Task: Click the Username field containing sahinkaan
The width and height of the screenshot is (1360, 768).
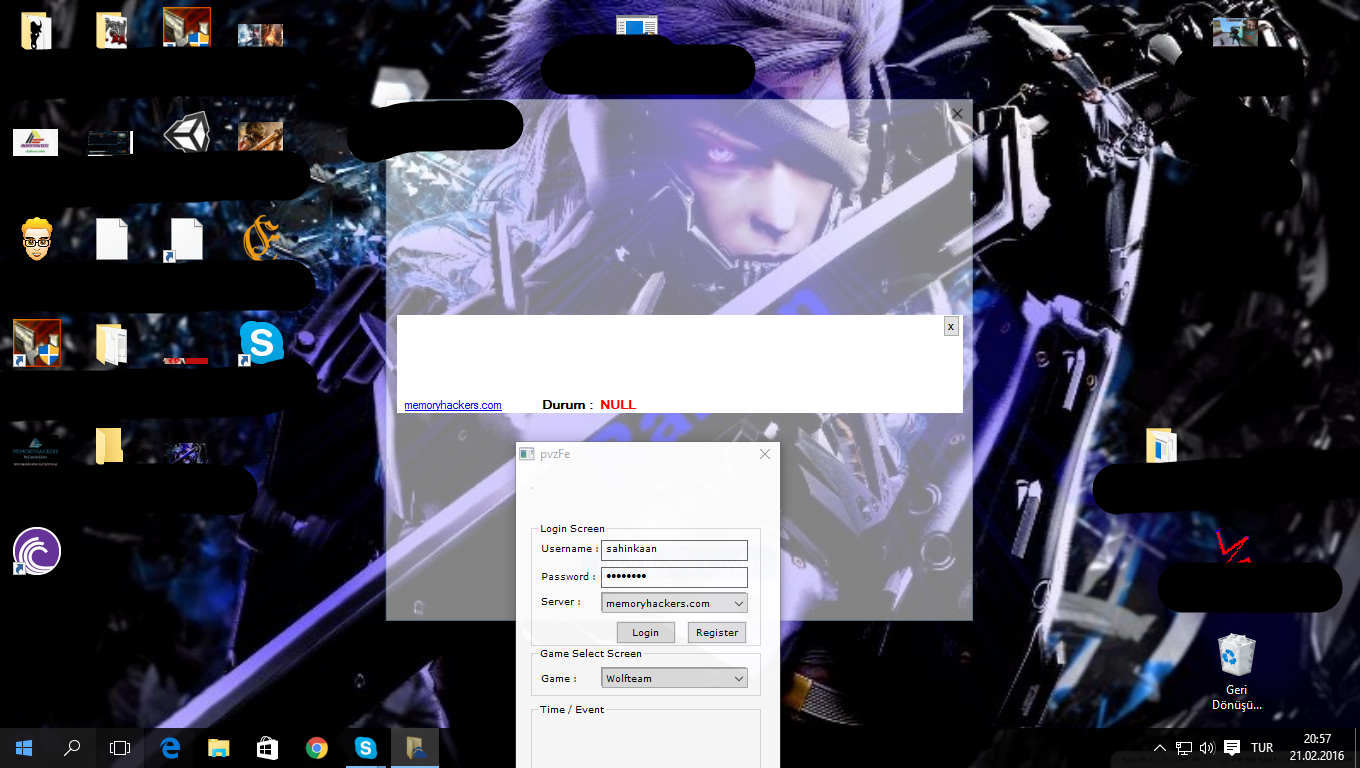Action: (x=674, y=550)
